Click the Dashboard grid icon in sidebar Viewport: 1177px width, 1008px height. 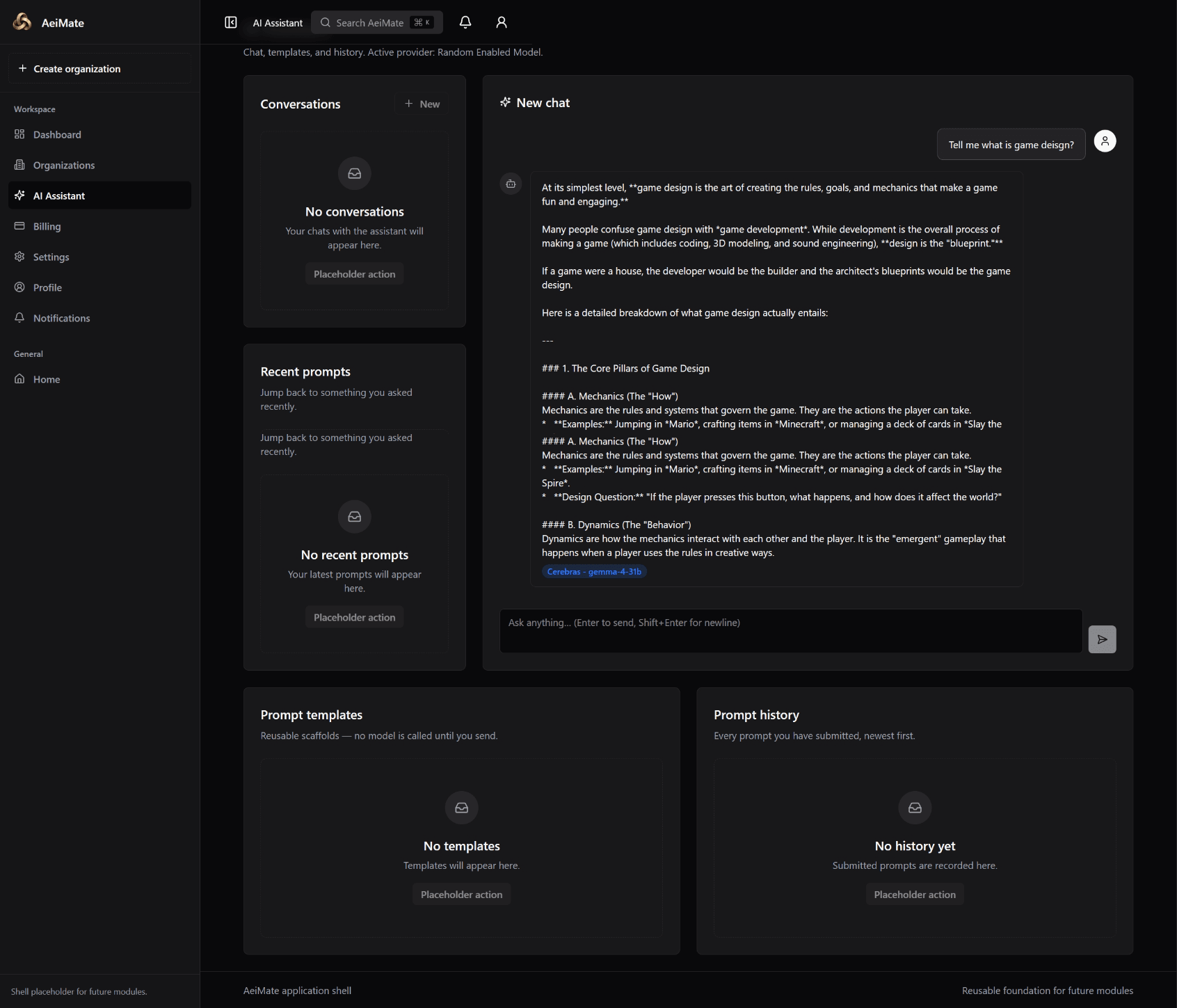[19, 134]
